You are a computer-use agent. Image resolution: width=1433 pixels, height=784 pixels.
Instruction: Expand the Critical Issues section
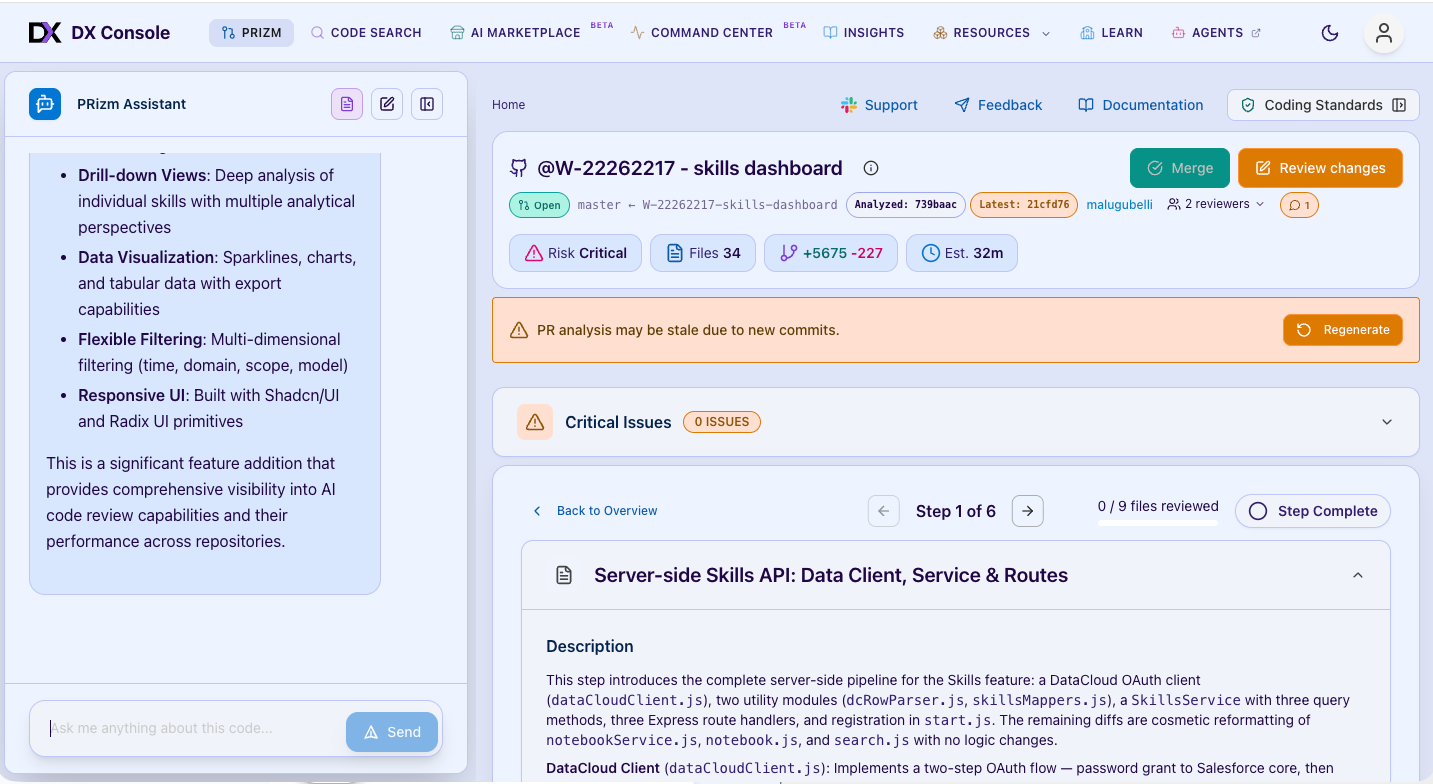pyautogui.click(x=1387, y=422)
